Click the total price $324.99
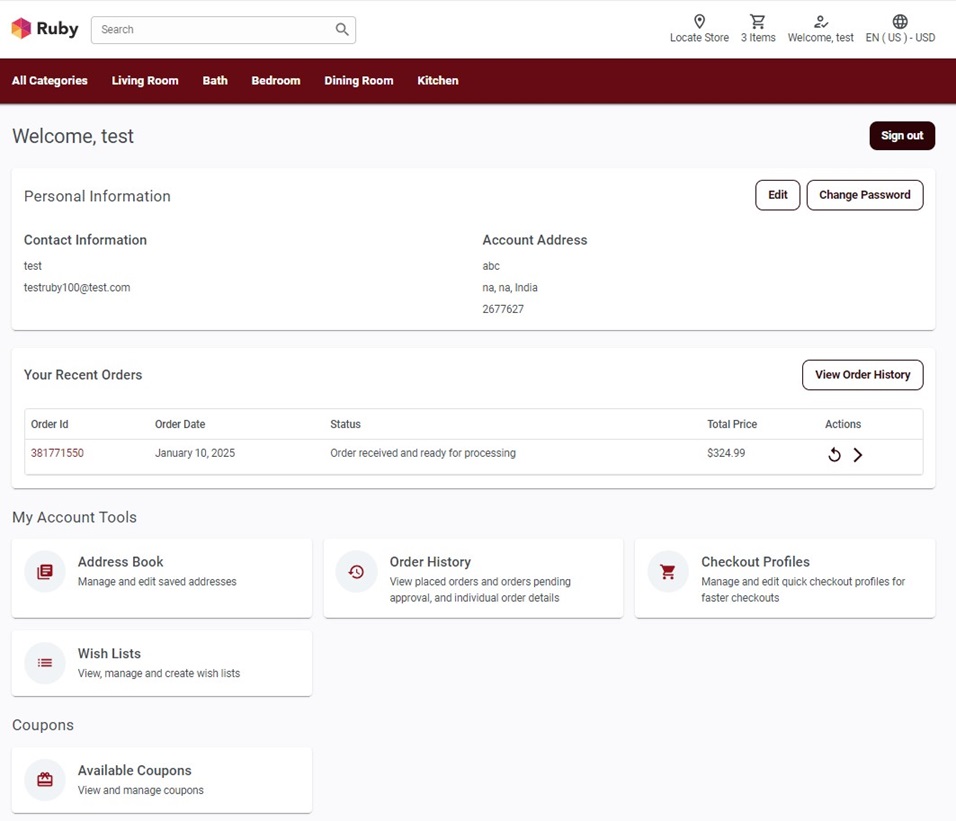 (x=726, y=453)
